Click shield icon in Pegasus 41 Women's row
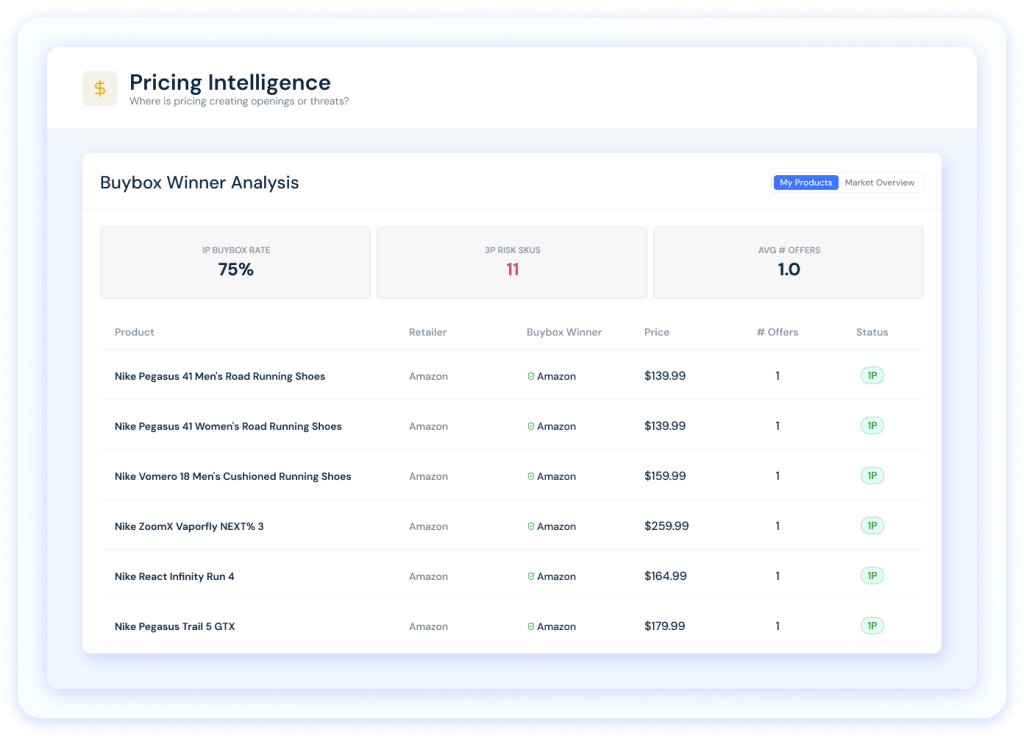 click(531, 426)
